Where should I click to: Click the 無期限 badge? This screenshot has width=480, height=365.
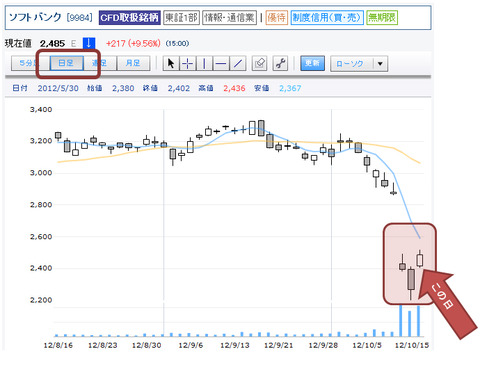pyautogui.click(x=382, y=17)
